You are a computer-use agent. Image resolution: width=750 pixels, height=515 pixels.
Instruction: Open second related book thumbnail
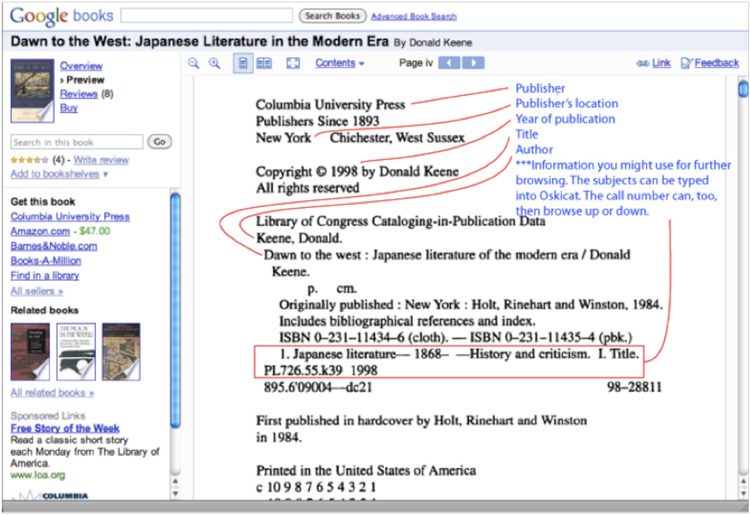76,352
